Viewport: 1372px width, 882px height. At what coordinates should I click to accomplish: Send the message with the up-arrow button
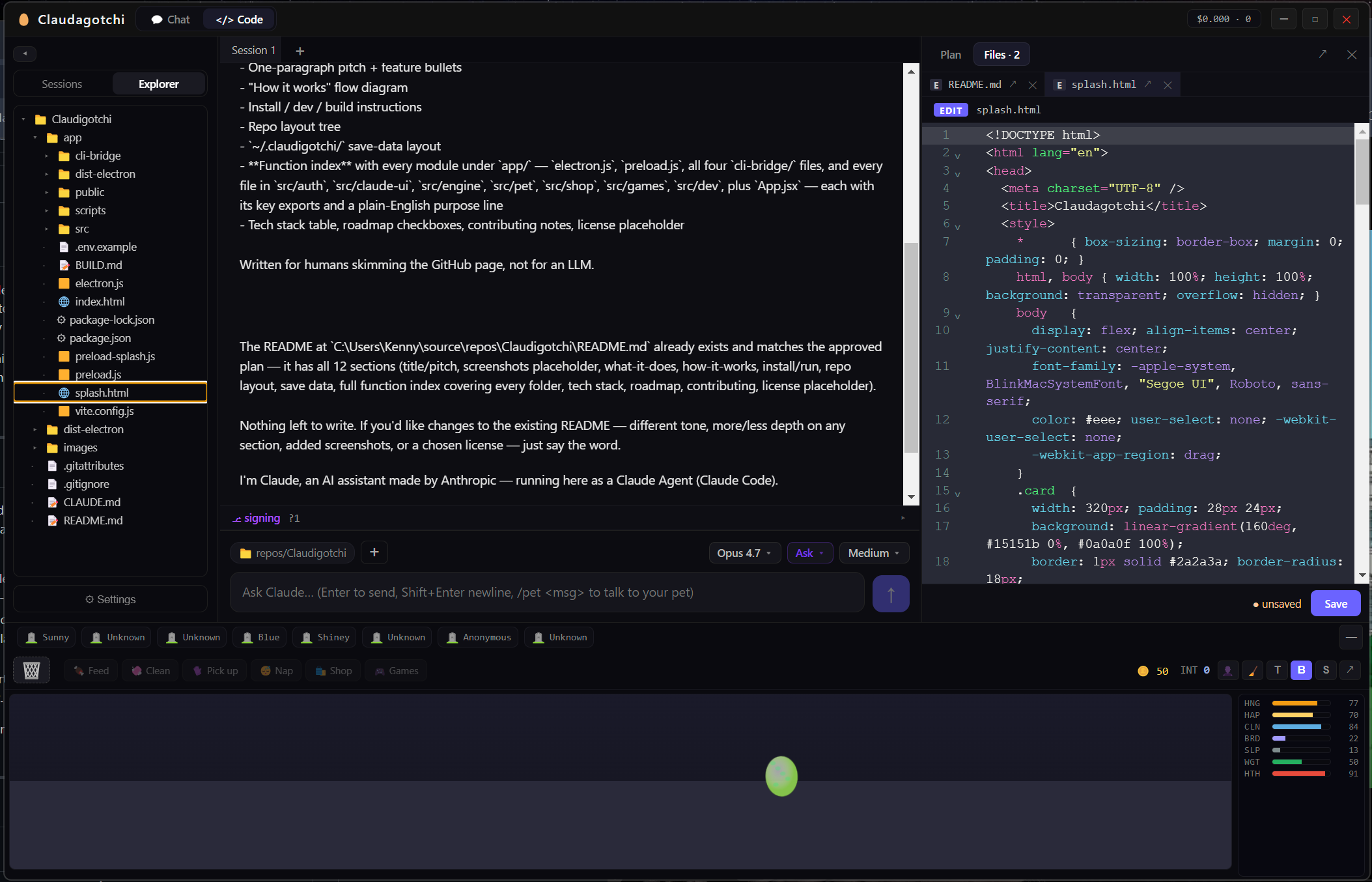(891, 593)
